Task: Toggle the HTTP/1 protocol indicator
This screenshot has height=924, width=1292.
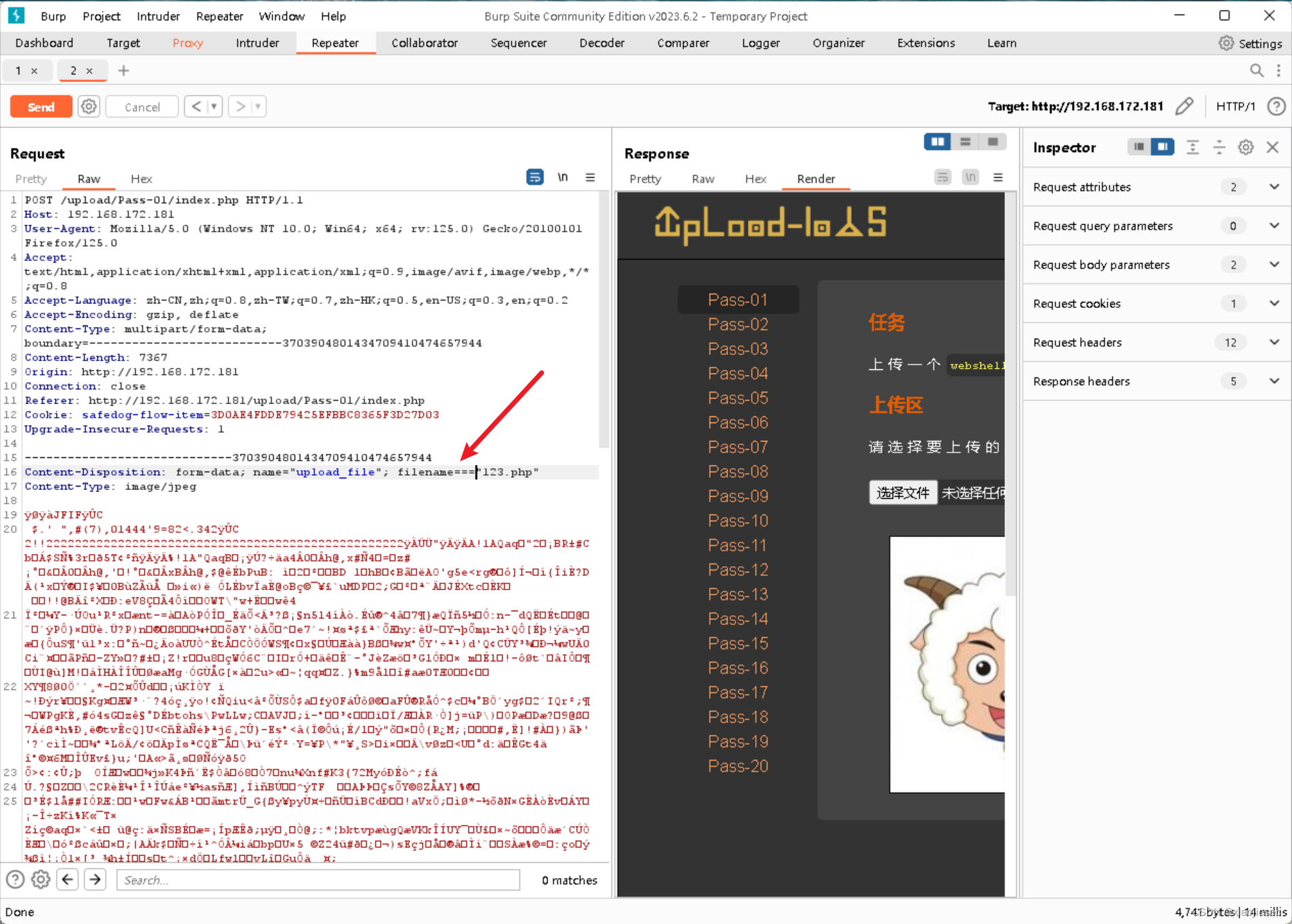Action: pos(1235,106)
